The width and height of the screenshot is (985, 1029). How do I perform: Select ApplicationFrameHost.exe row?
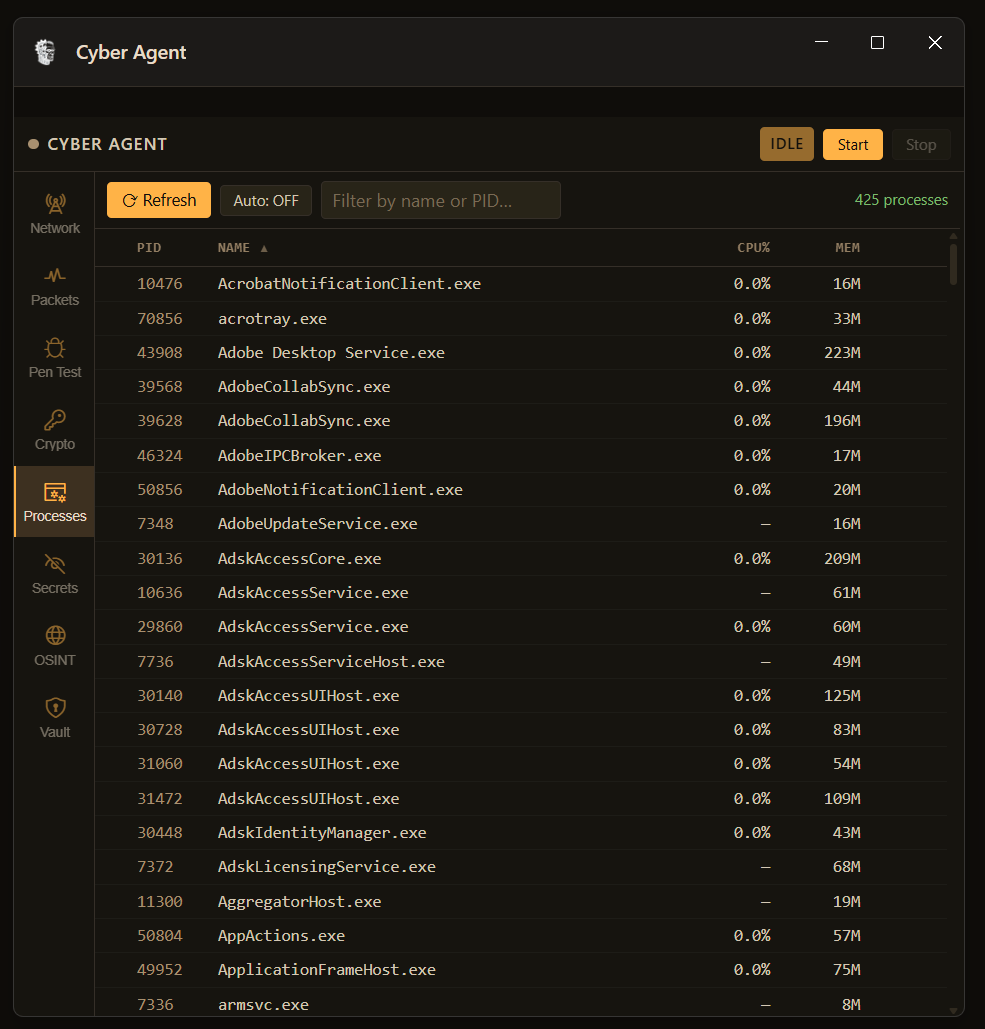pyautogui.click(x=521, y=971)
